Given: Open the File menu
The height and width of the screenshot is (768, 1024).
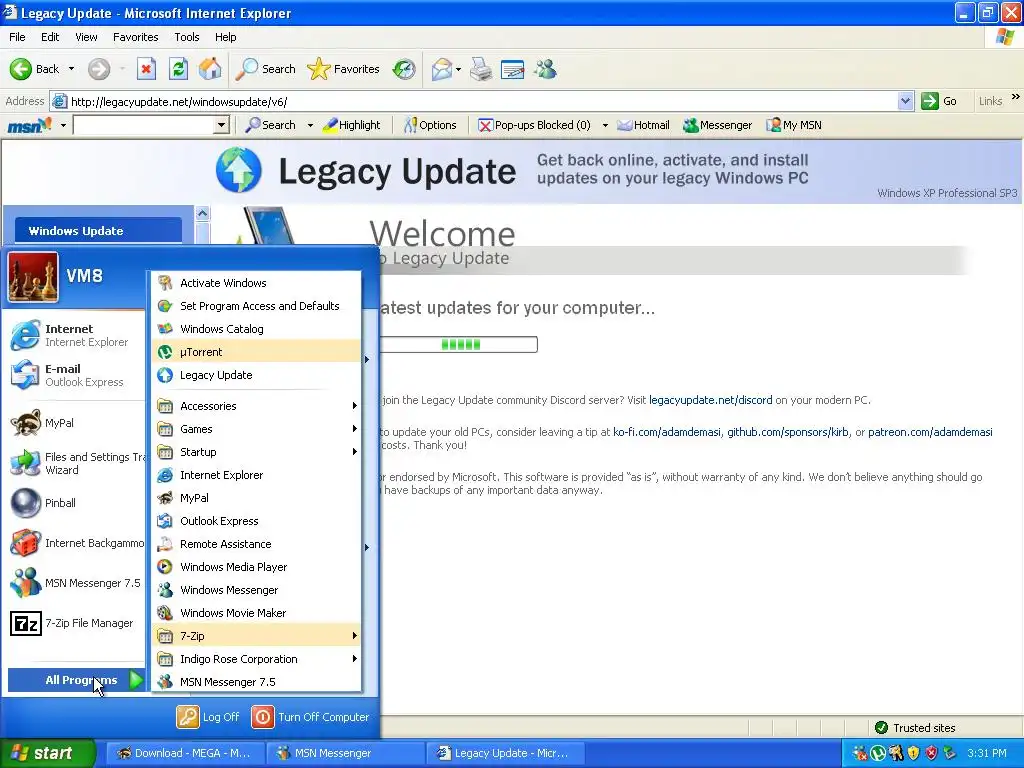Looking at the screenshot, I should 17,37.
